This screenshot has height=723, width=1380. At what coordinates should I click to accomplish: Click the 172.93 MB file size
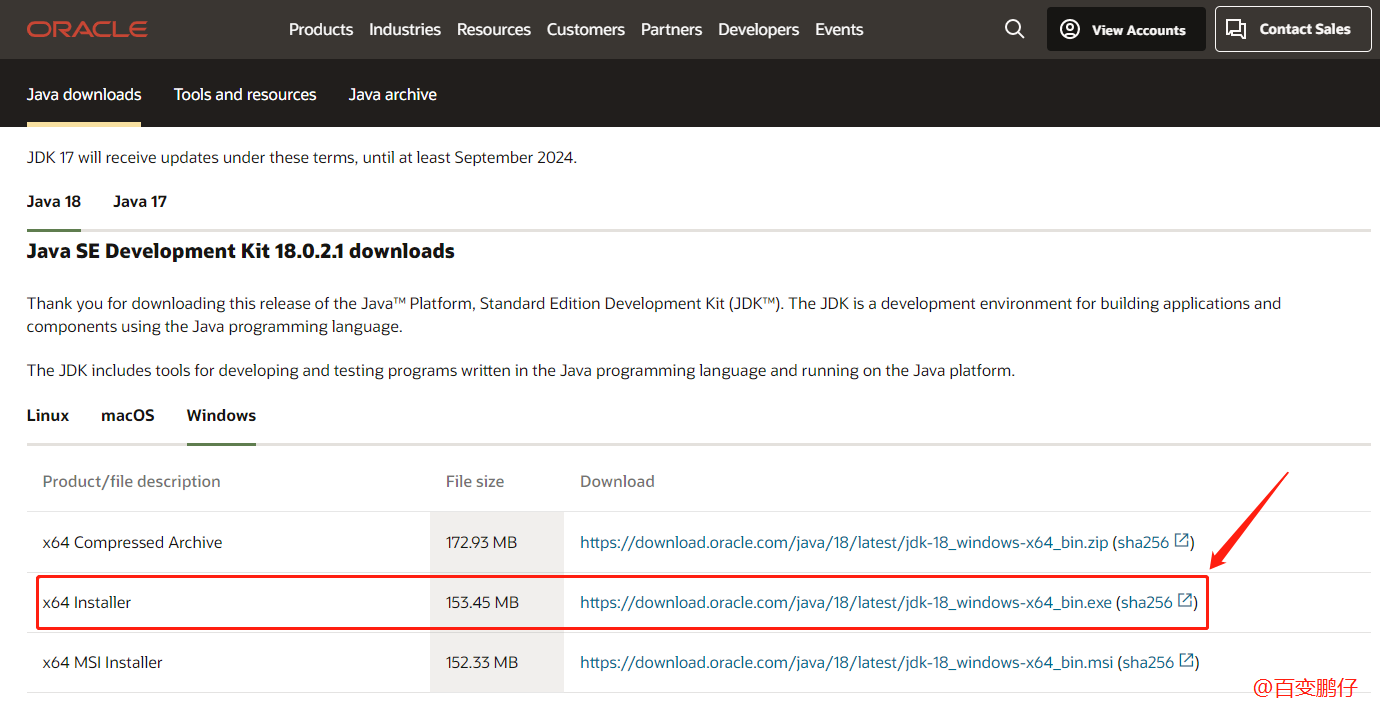[481, 543]
